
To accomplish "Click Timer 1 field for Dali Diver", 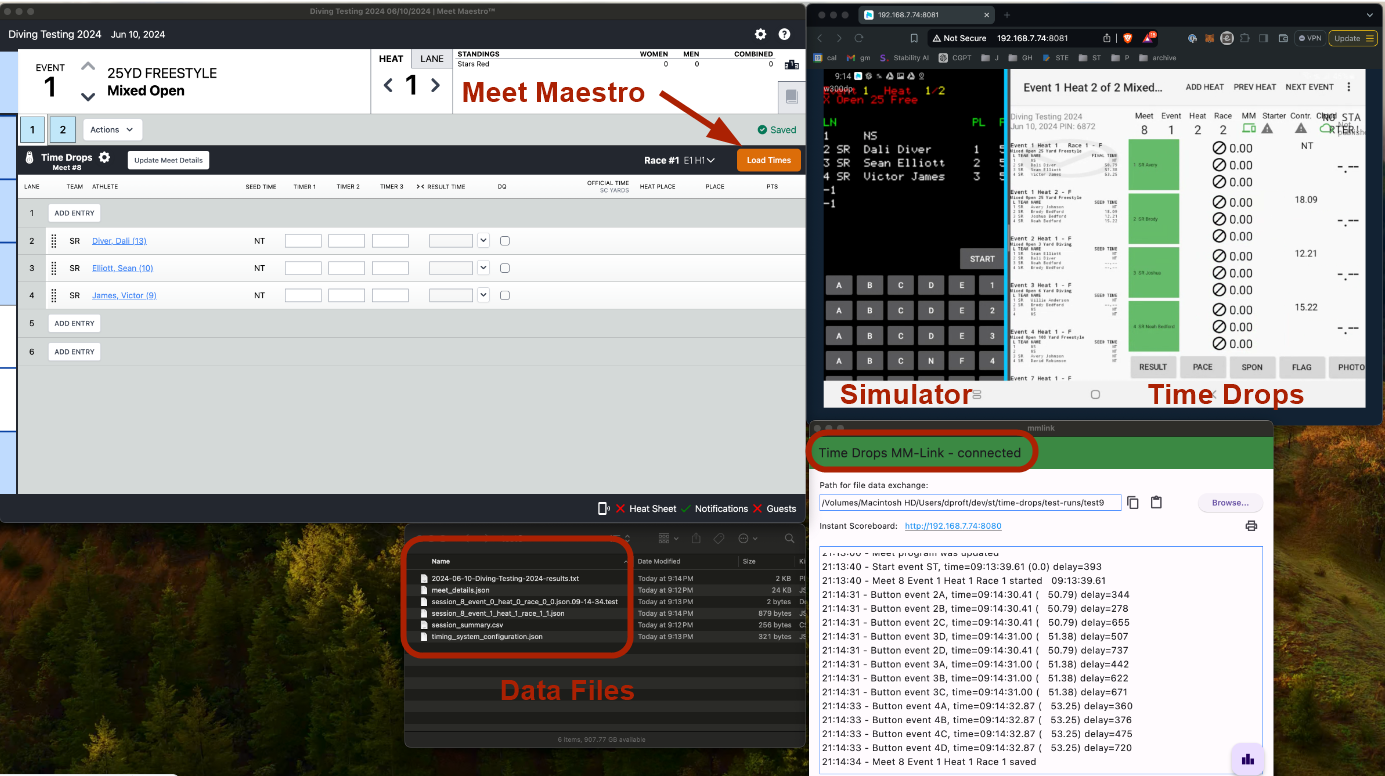I will coord(303,241).
